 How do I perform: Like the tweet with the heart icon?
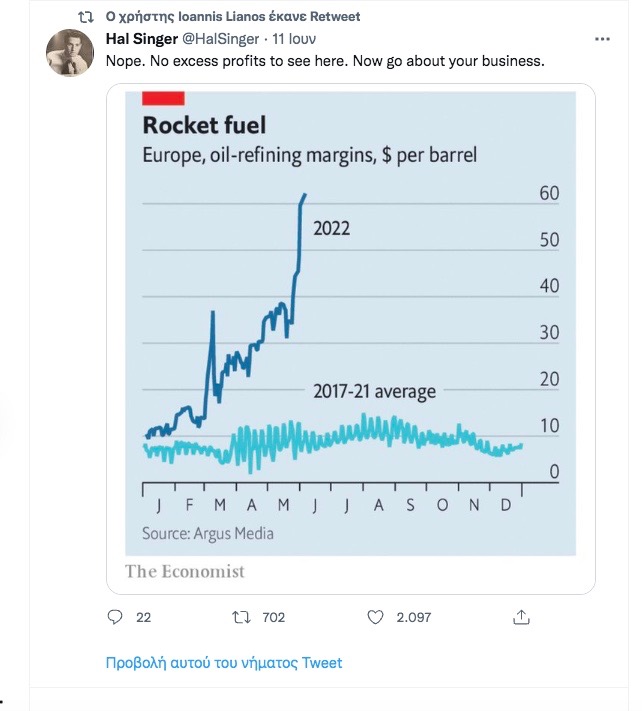tap(375, 617)
